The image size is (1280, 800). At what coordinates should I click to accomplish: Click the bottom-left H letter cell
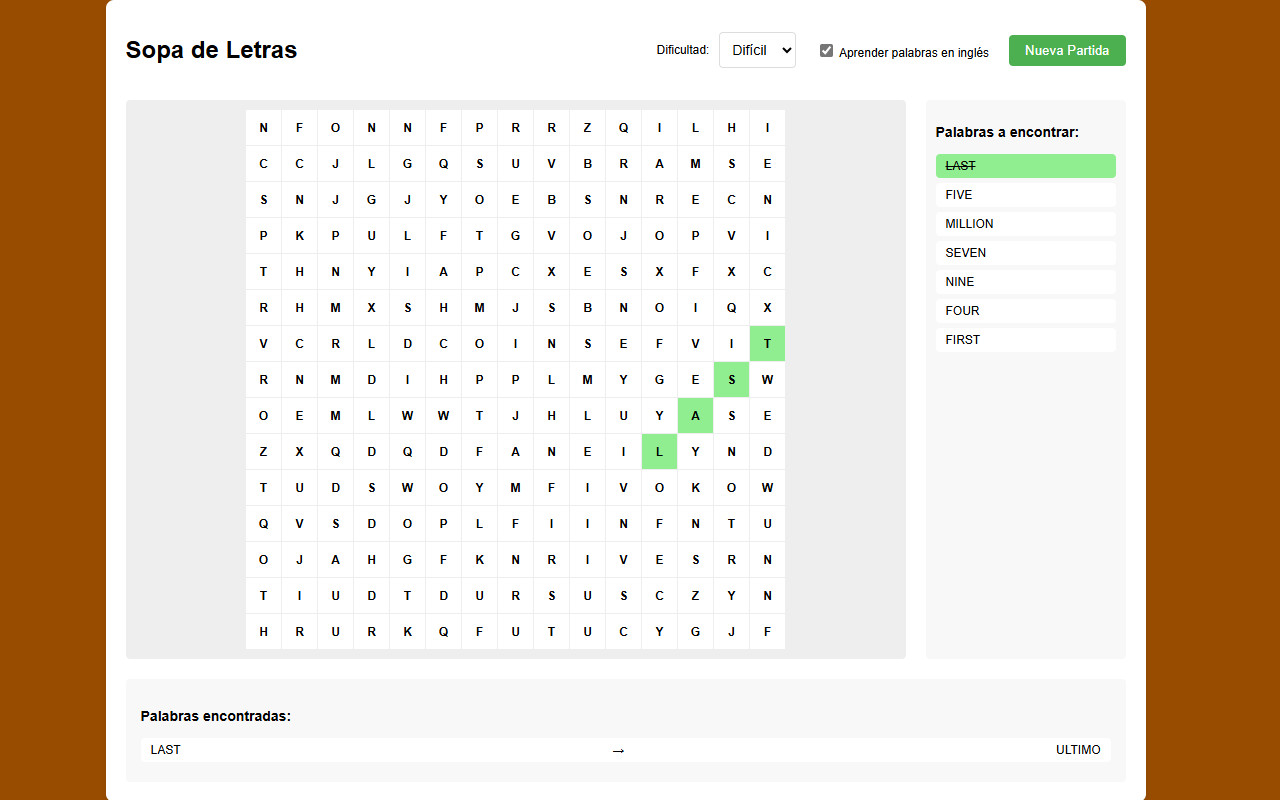coord(263,632)
